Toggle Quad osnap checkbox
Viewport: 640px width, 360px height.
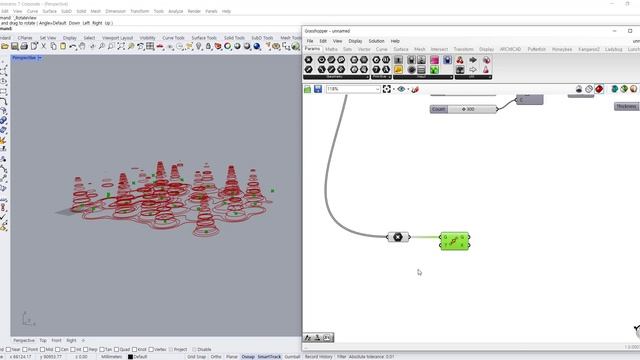117,349
